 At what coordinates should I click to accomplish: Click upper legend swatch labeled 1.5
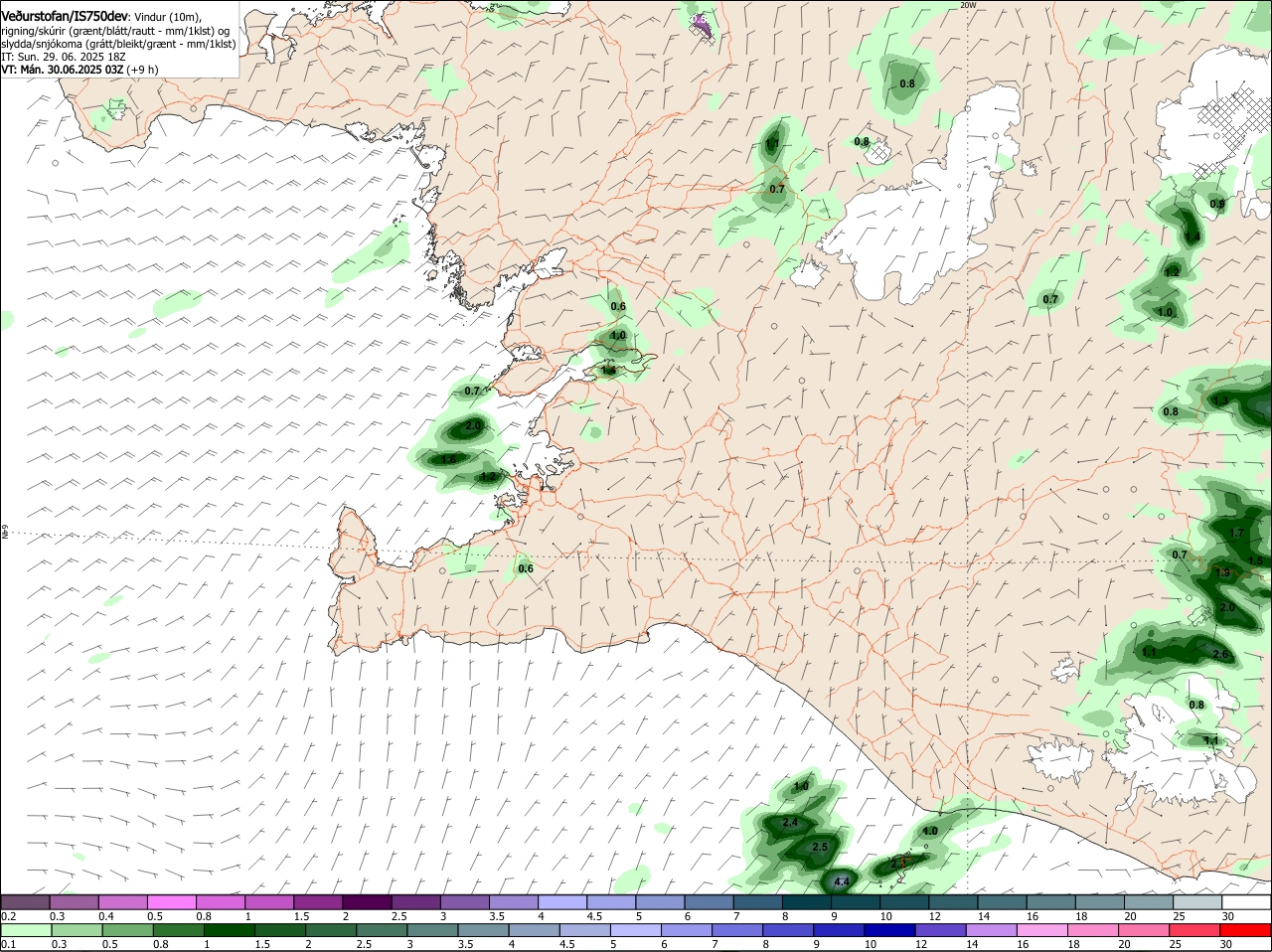318,902
